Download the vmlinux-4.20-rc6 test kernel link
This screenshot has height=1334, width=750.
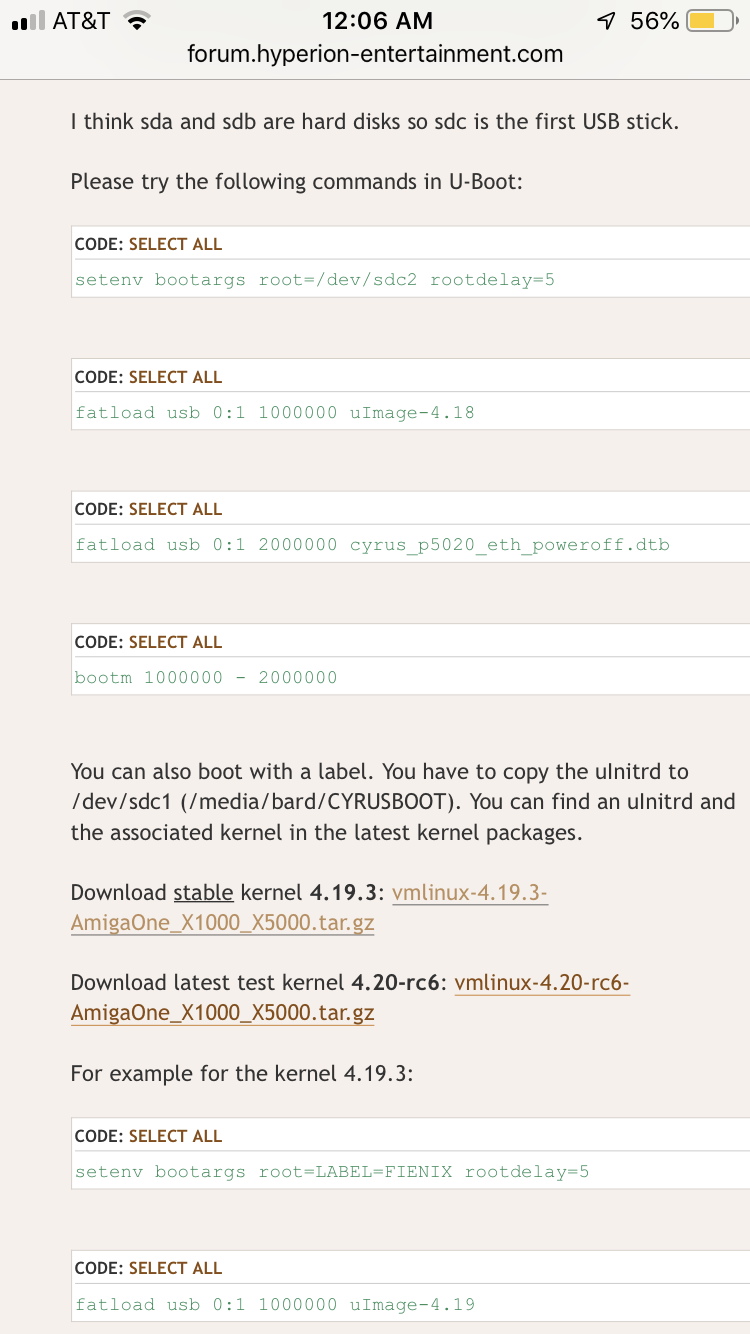541,983
